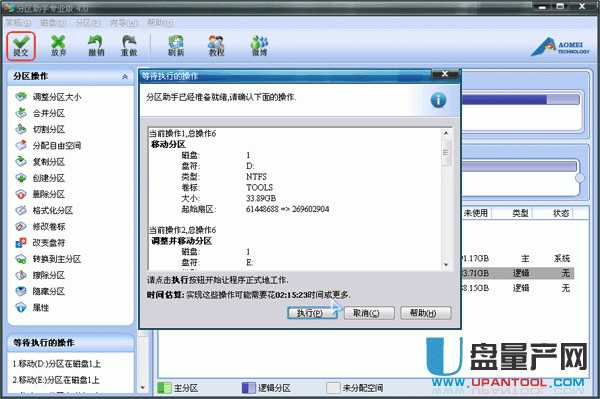This screenshot has width=600, height=399.
Task: Click the 等待执行的操作 sidebar panel header
Action: pyautogui.click(x=71, y=343)
